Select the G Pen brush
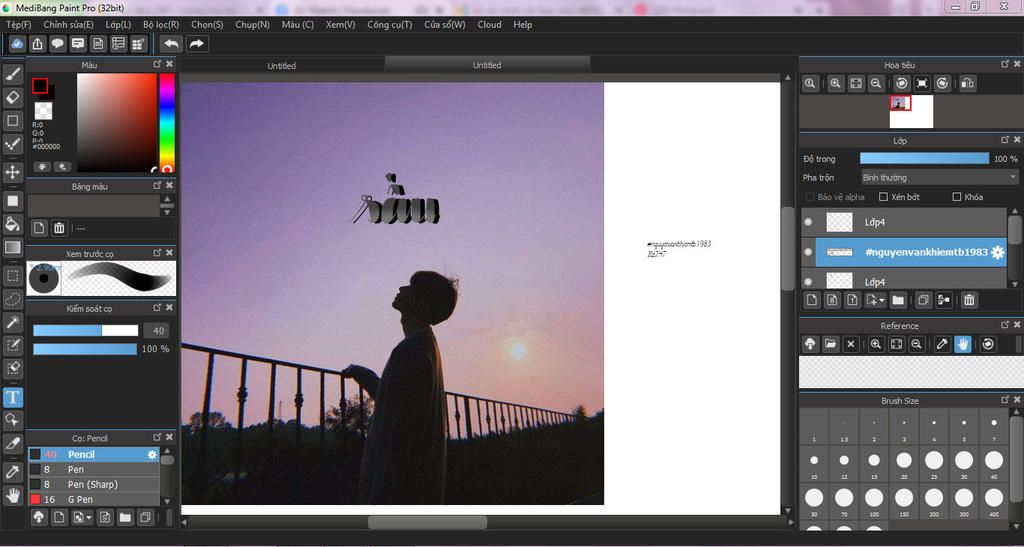This screenshot has height=547, width=1024. pyautogui.click(x=93, y=499)
